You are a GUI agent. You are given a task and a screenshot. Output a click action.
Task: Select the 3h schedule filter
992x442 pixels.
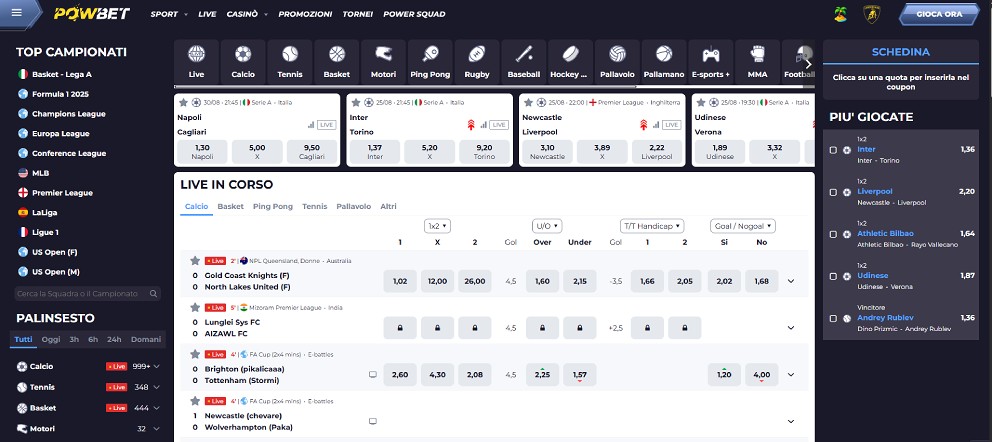pos(74,339)
